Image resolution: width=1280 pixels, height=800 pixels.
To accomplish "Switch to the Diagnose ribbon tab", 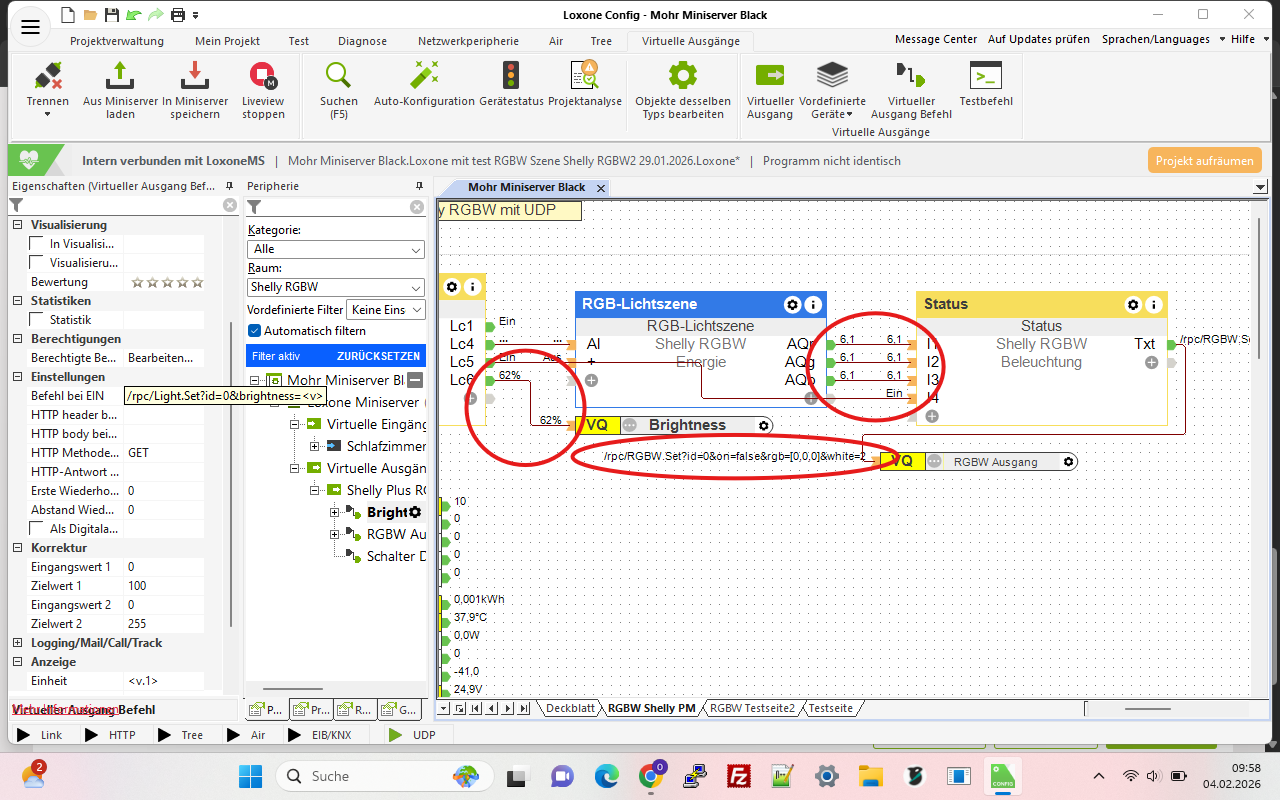I will pos(363,41).
